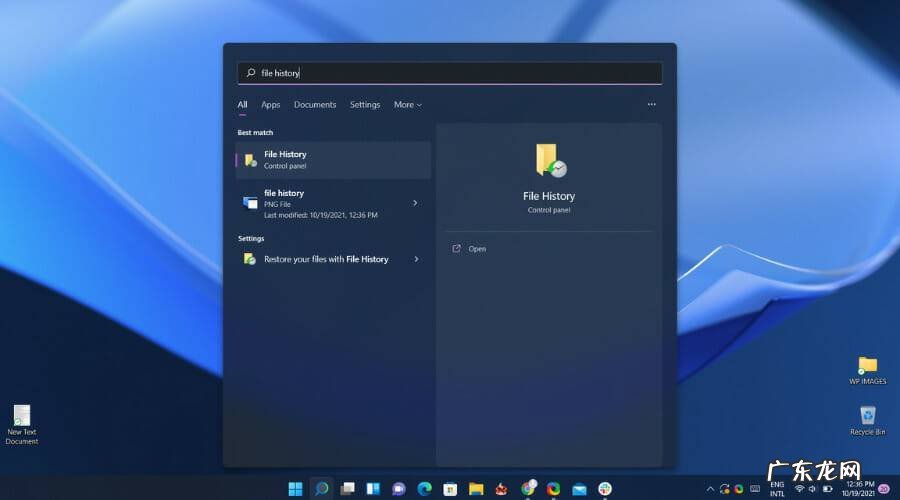Open Slack from the taskbar
900x500 pixels.
click(605, 489)
